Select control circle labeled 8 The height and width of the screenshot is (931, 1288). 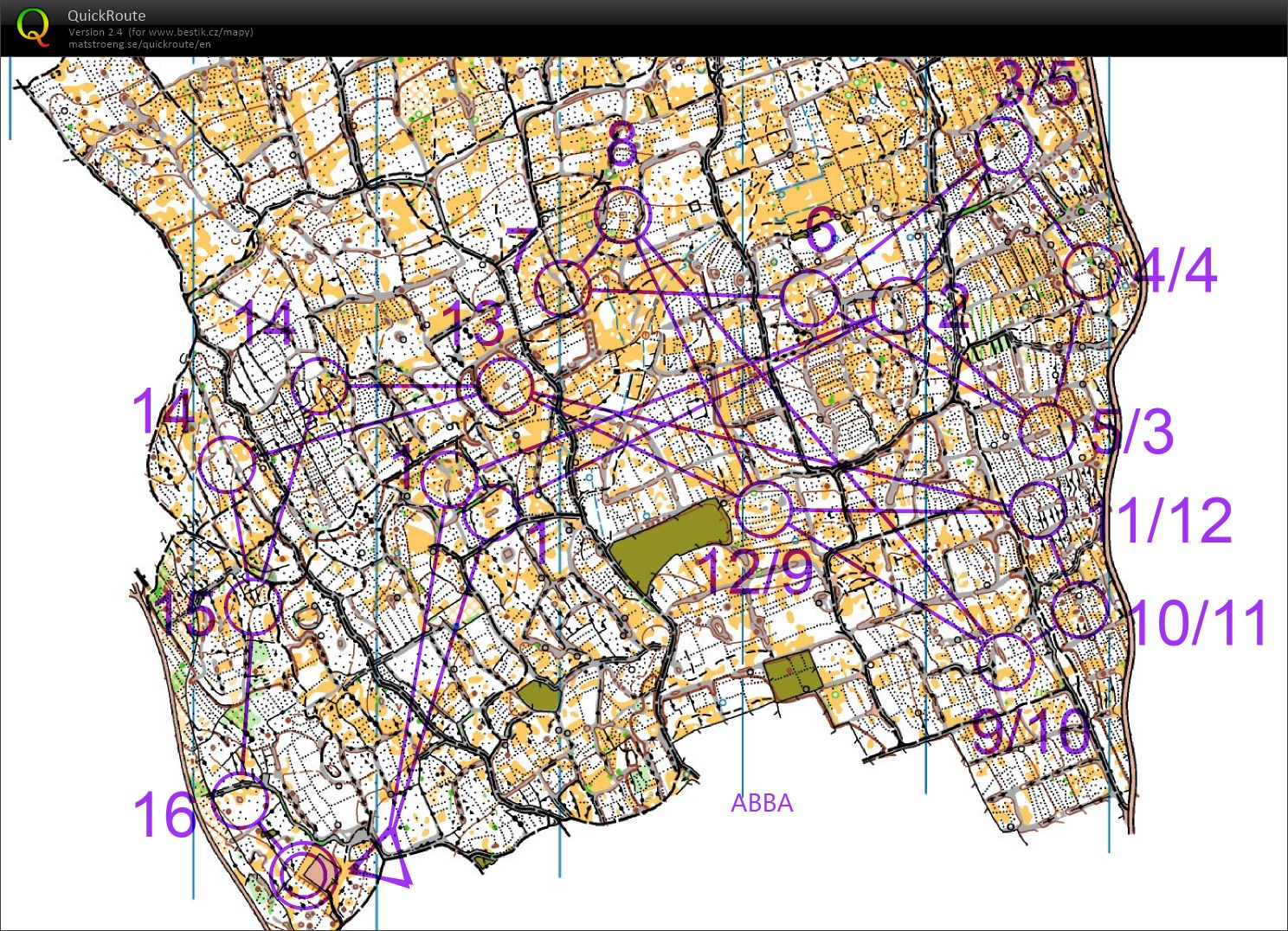(x=623, y=215)
